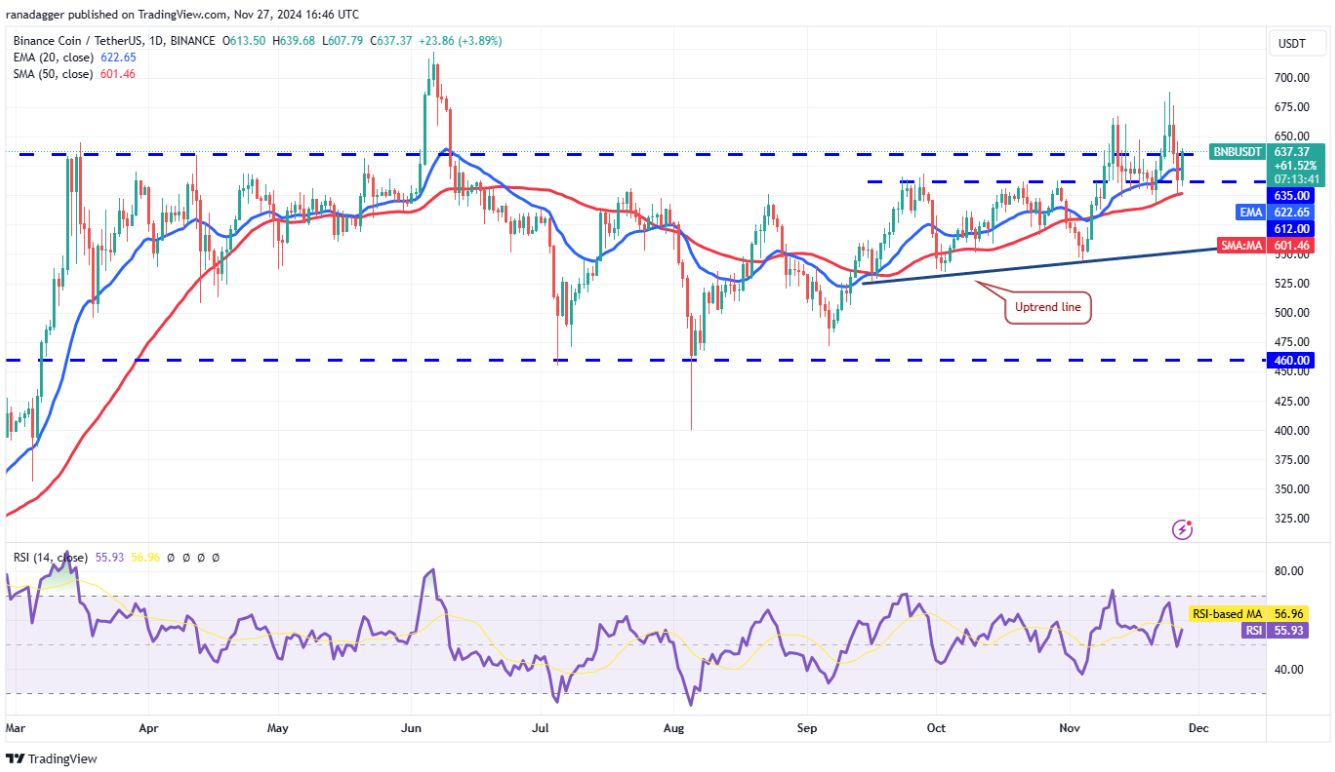Click the Uptrend line annotation callout

1047,307
